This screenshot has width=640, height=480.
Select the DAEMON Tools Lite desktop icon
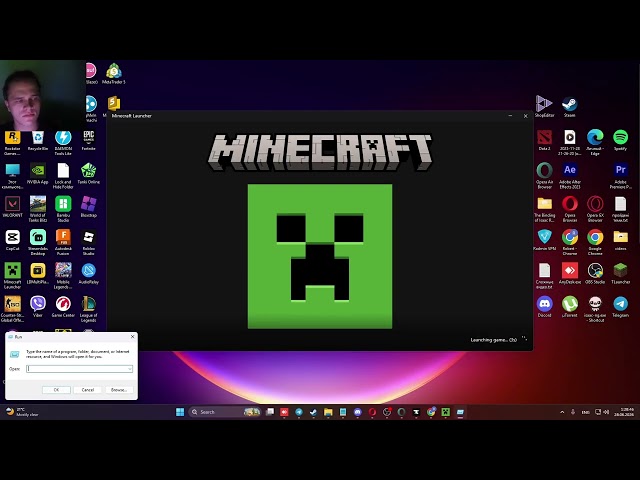coord(63,143)
